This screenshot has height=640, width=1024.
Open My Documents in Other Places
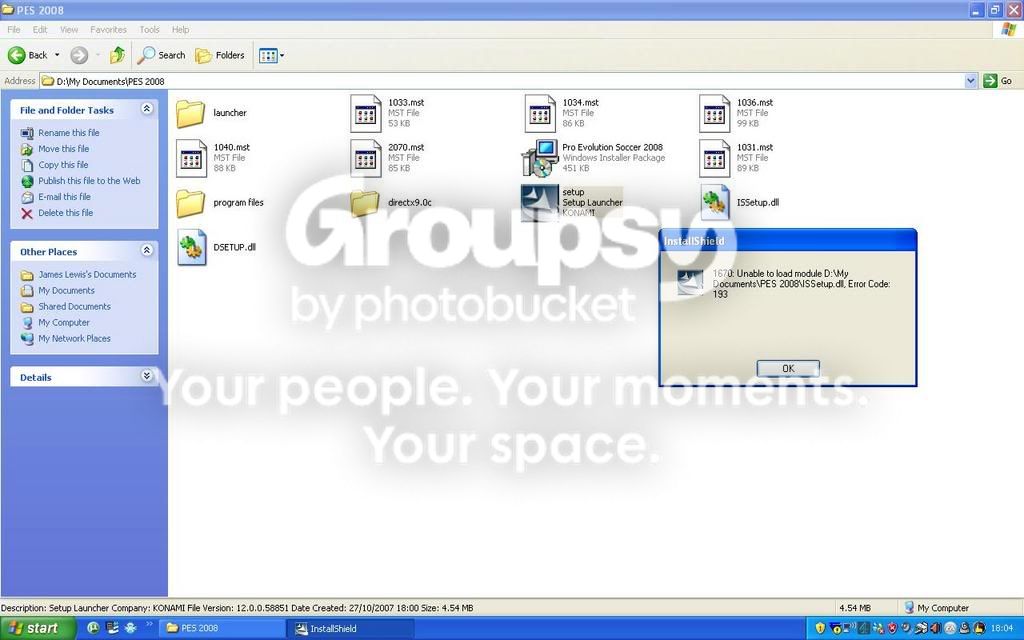click(x=66, y=291)
